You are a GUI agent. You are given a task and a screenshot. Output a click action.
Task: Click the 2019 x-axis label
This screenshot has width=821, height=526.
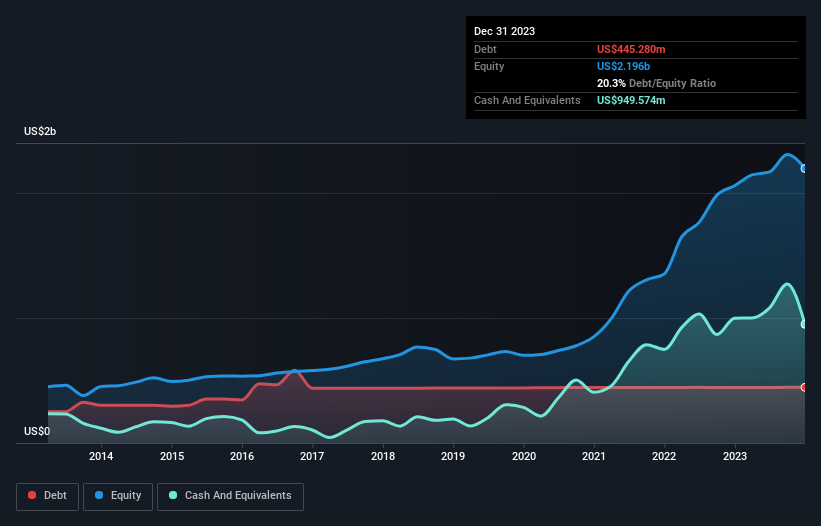pyautogui.click(x=453, y=456)
